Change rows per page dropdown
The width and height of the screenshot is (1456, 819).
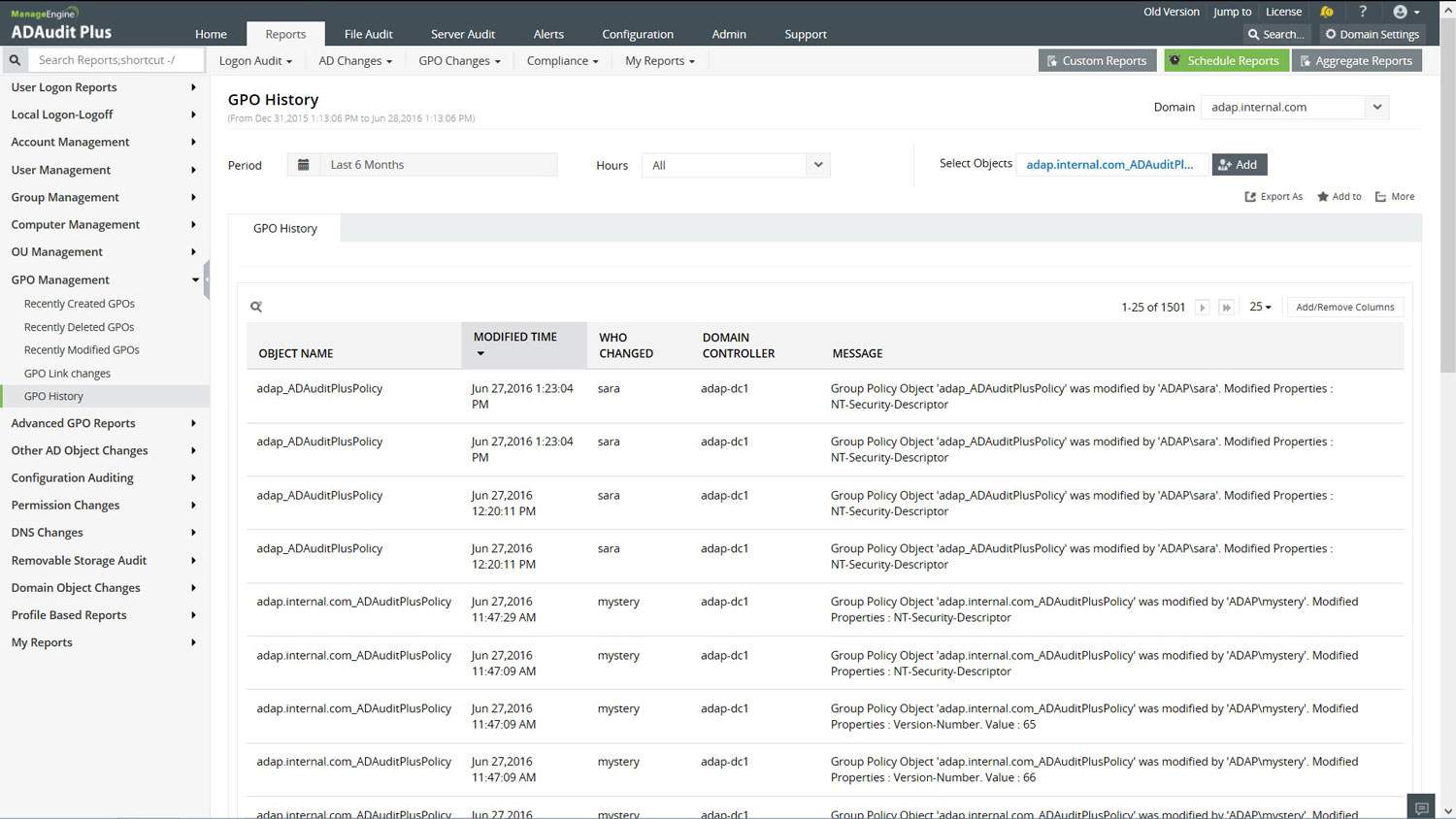[x=1260, y=307]
